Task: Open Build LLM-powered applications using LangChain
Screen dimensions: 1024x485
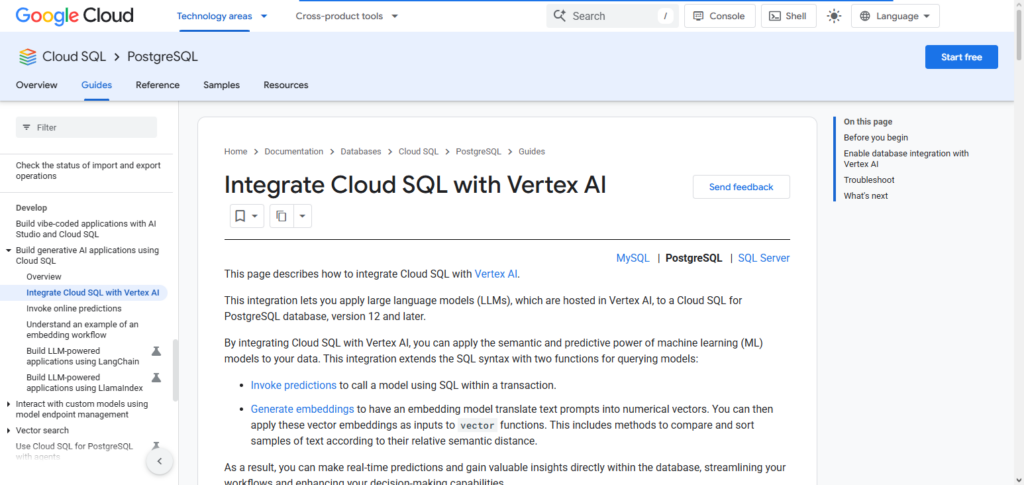Action: pos(82,356)
